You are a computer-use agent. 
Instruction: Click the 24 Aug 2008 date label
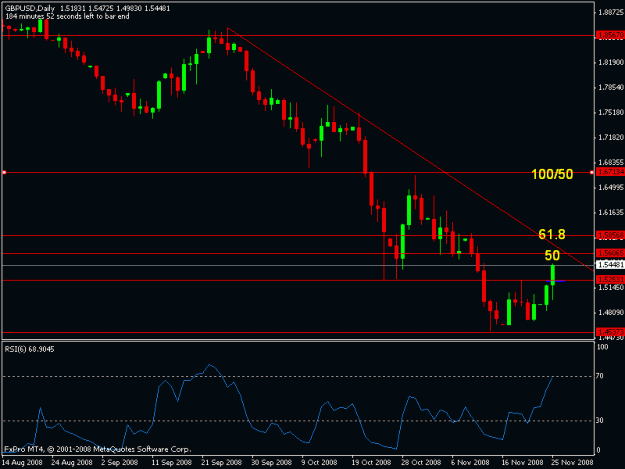coord(72,463)
